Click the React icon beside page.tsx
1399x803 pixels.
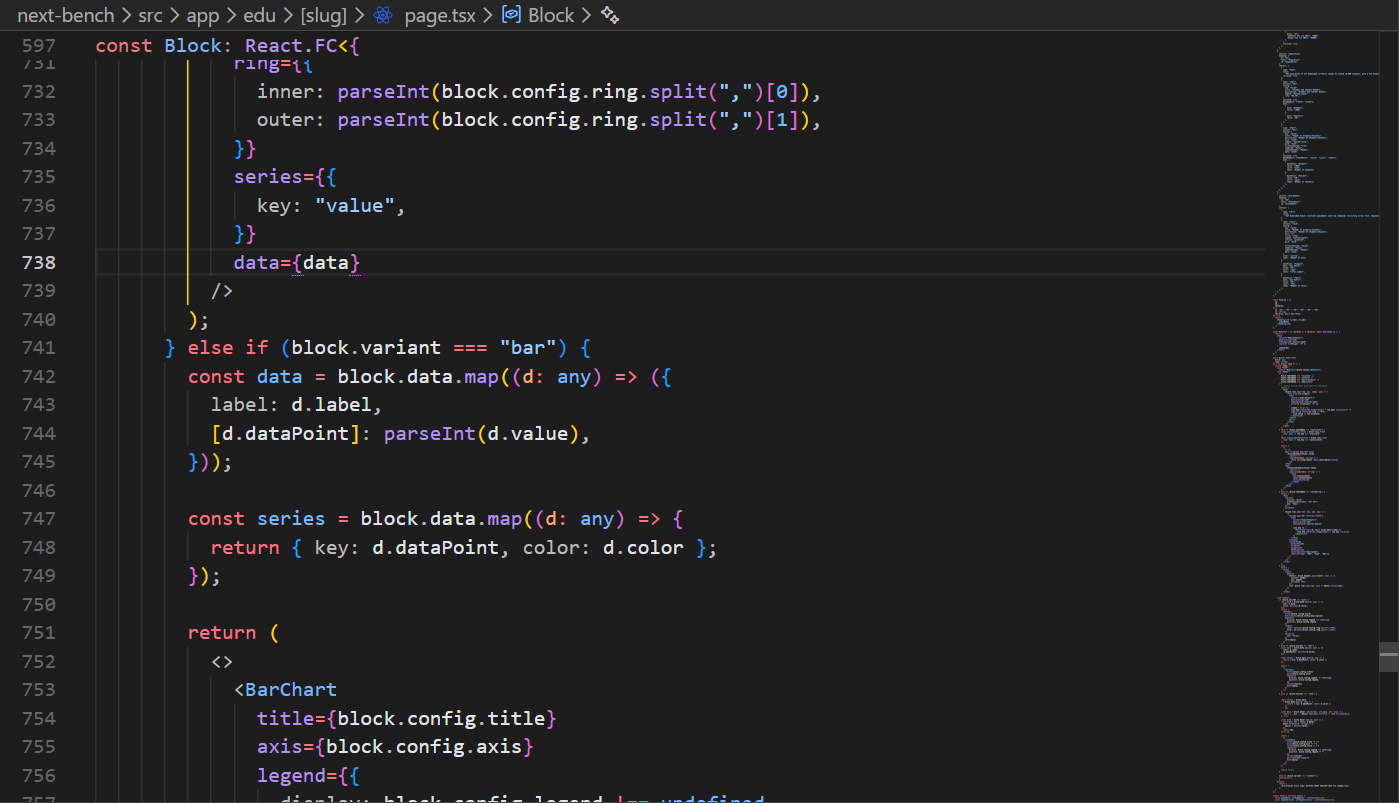coord(383,15)
